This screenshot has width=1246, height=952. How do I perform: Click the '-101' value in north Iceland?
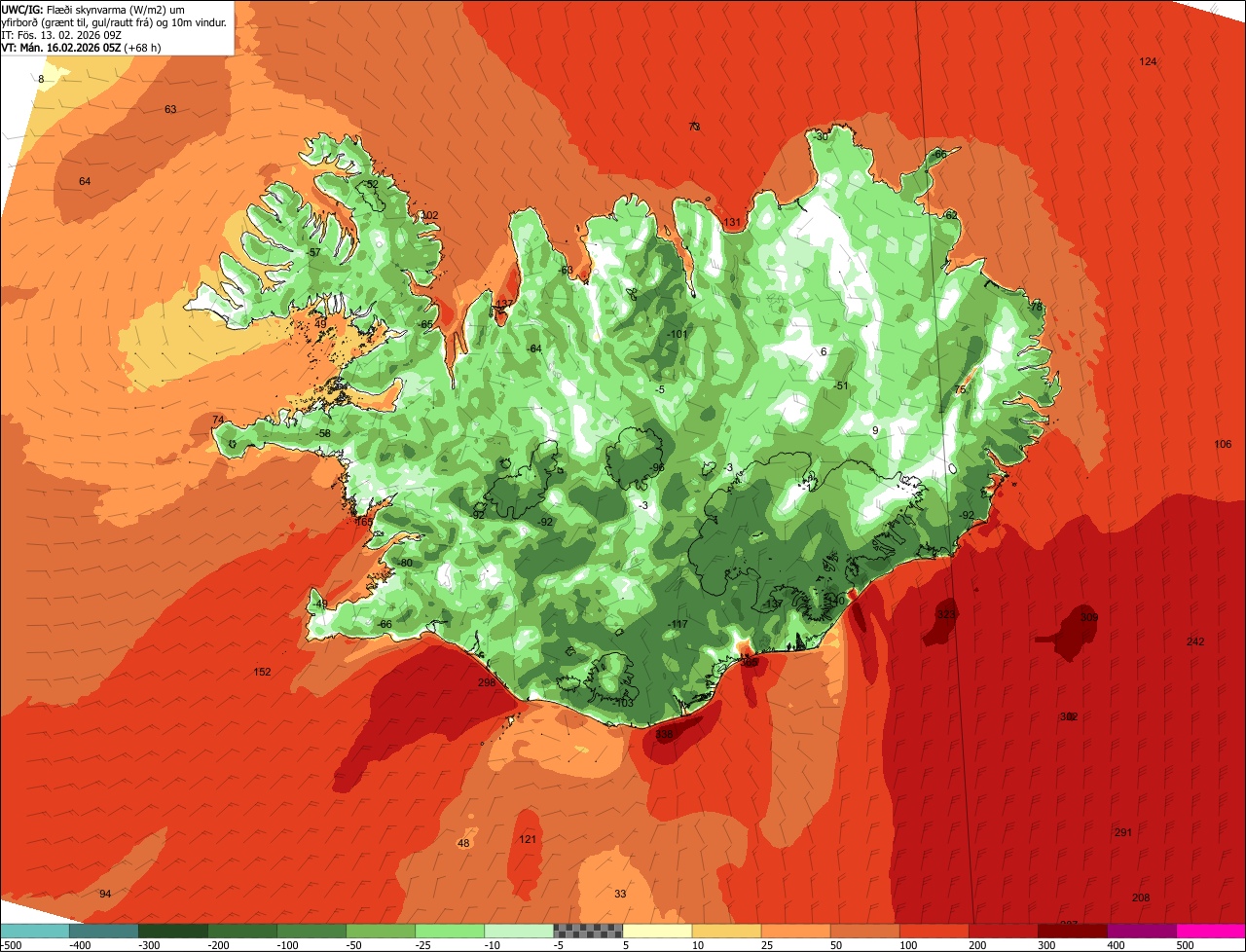[x=678, y=335]
